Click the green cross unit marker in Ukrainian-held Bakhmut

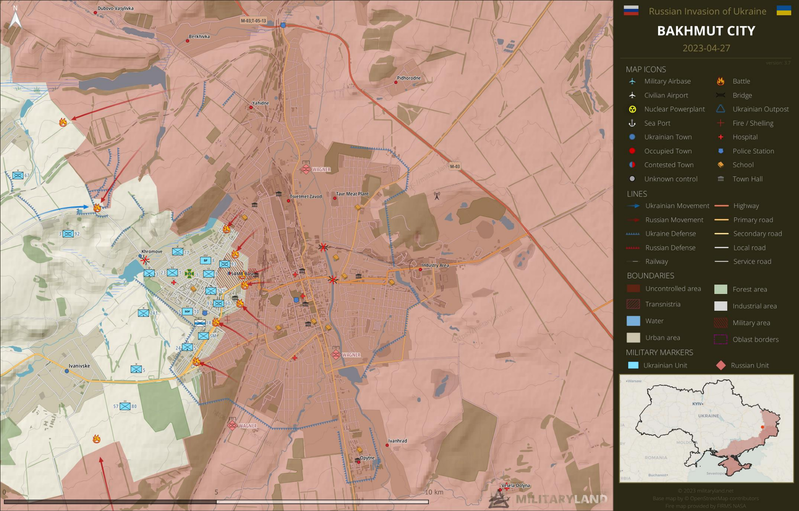pyautogui.click(x=190, y=274)
